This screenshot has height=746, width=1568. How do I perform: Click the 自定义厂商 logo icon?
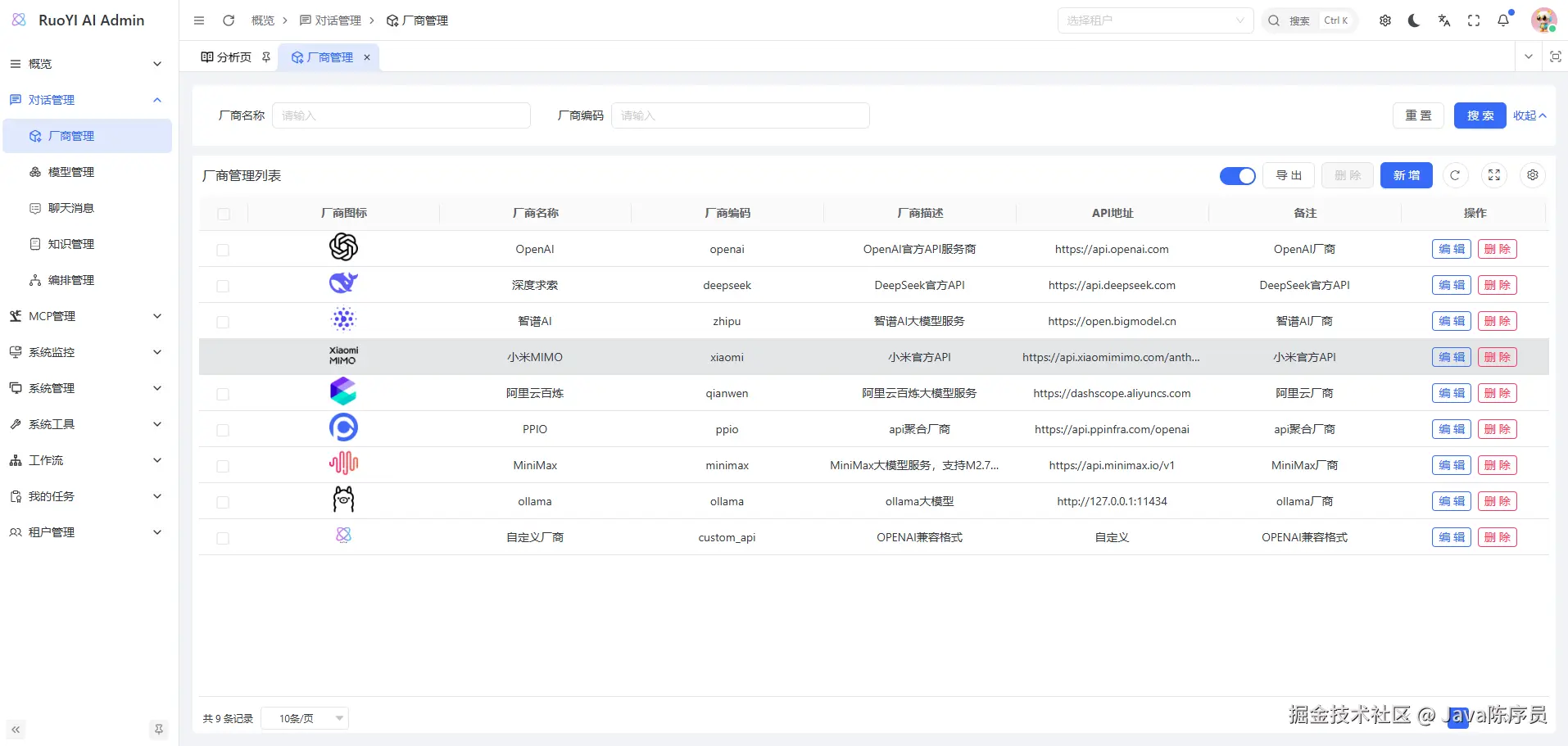(343, 535)
